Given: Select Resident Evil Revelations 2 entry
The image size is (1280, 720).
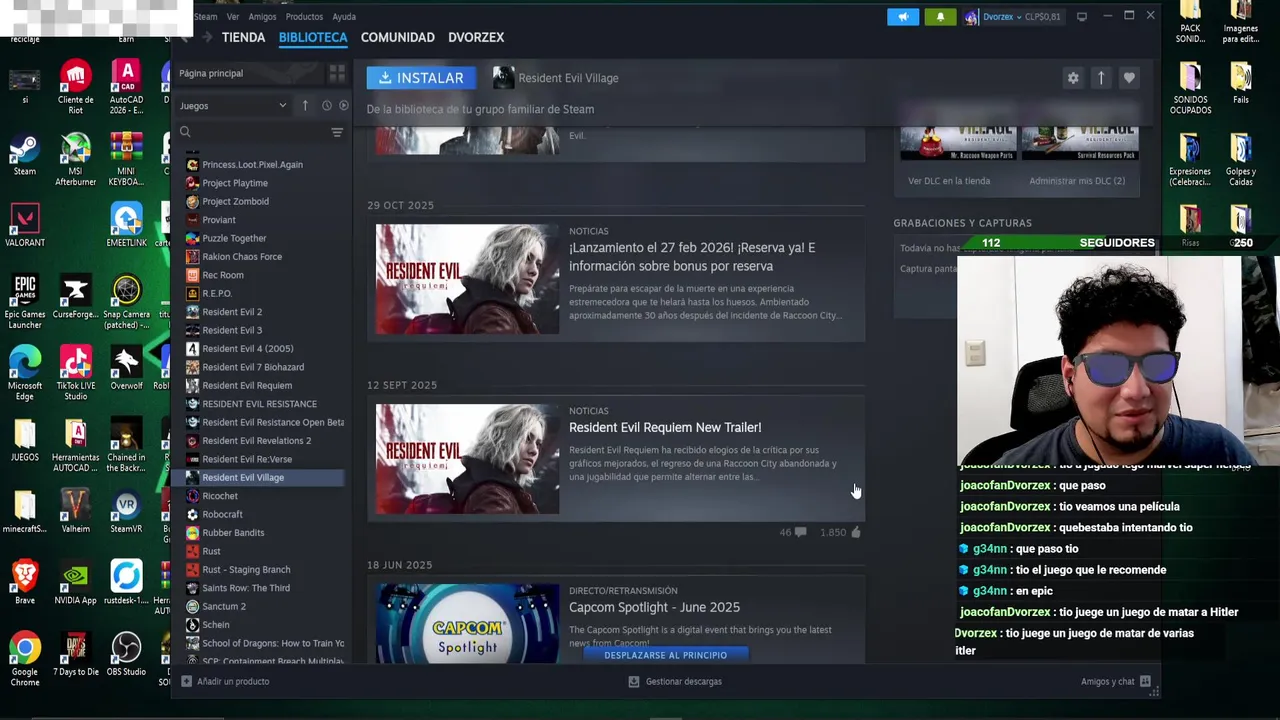Looking at the screenshot, I should 256,441.
